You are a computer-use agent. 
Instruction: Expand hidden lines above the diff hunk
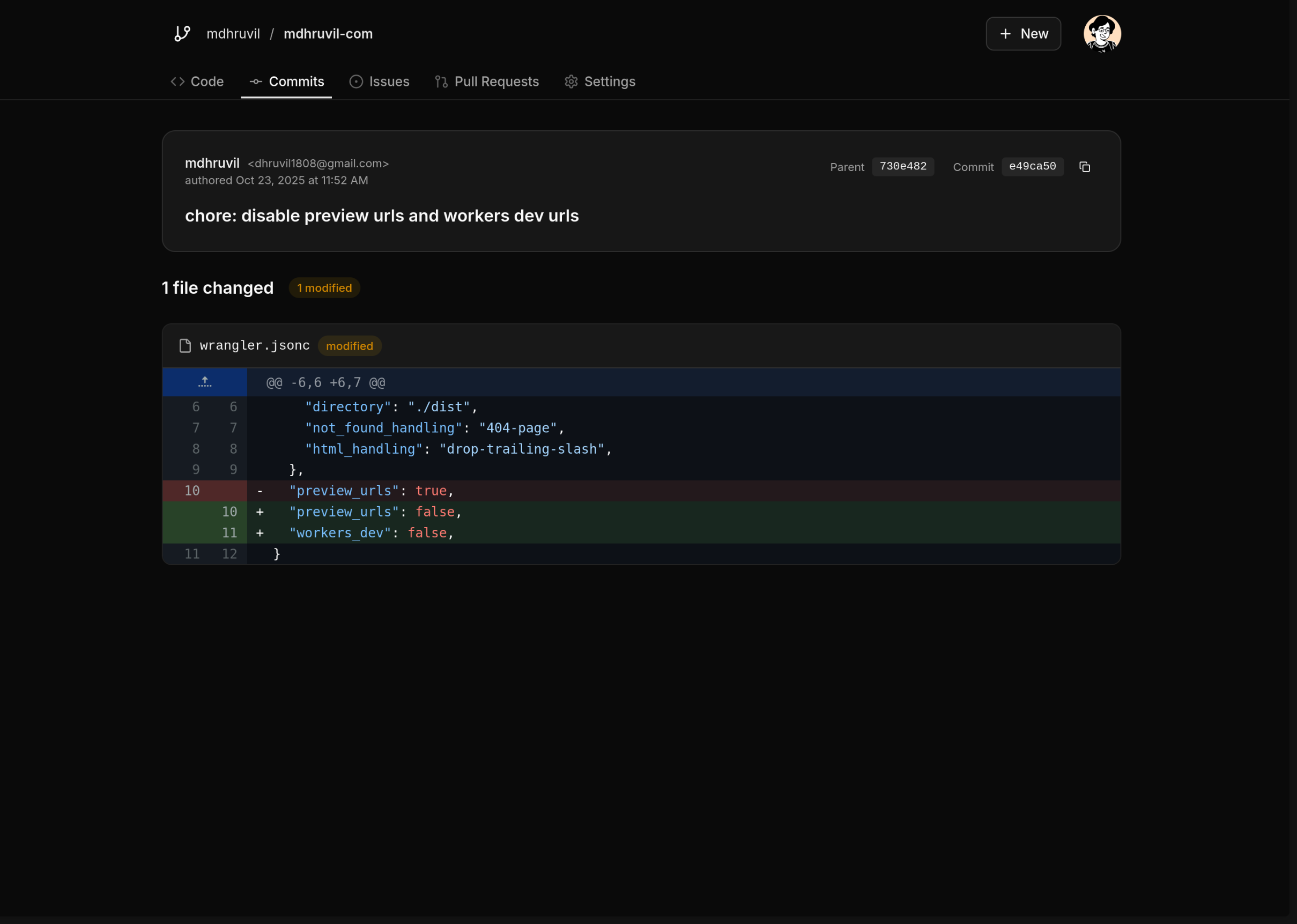205,382
